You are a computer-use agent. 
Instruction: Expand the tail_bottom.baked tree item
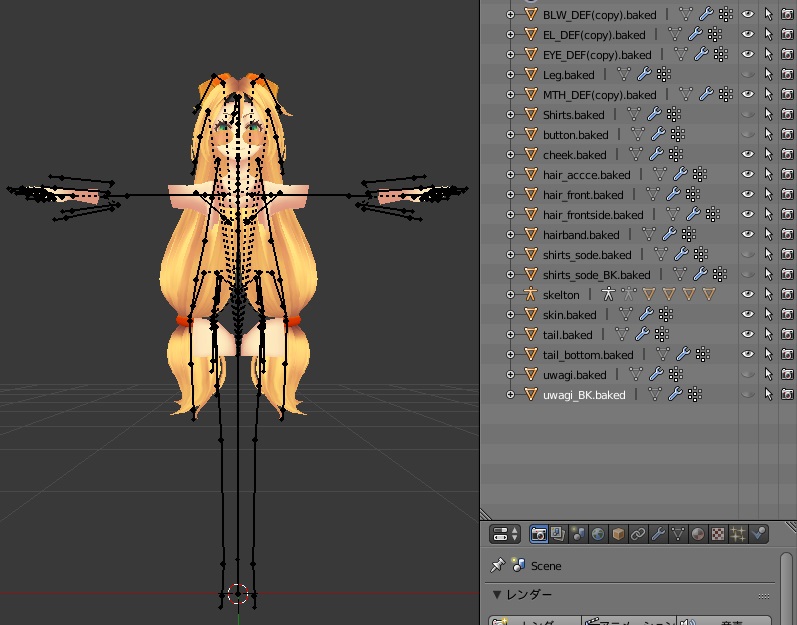(x=510, y=354)
